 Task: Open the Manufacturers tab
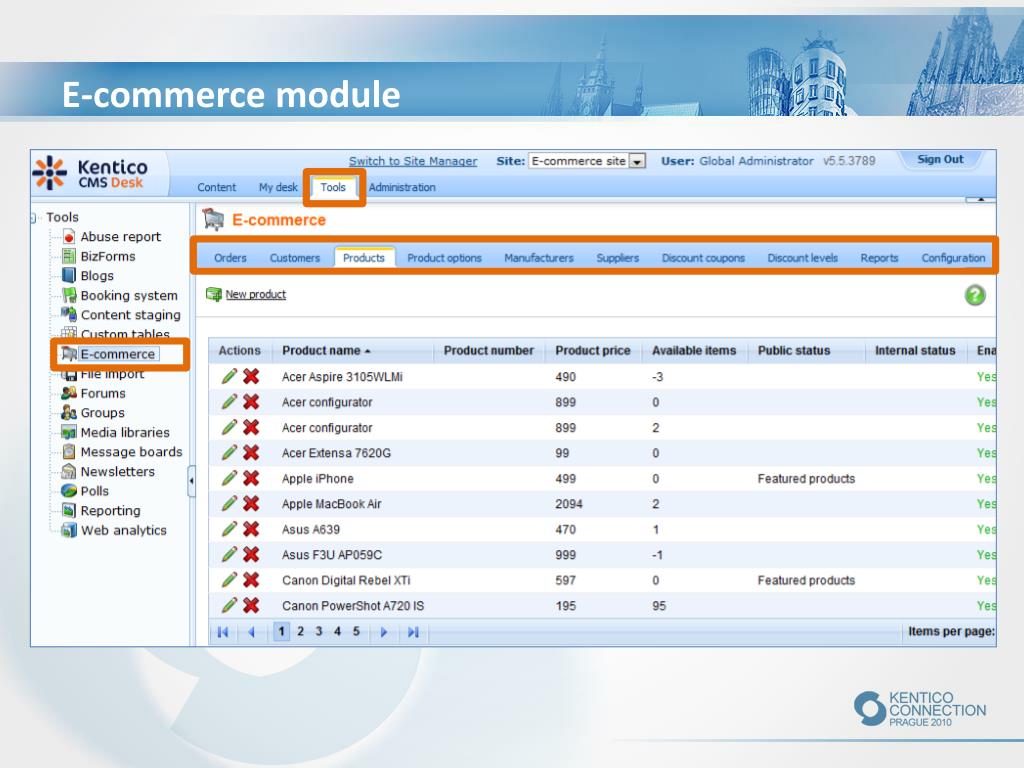coord(539,258)
